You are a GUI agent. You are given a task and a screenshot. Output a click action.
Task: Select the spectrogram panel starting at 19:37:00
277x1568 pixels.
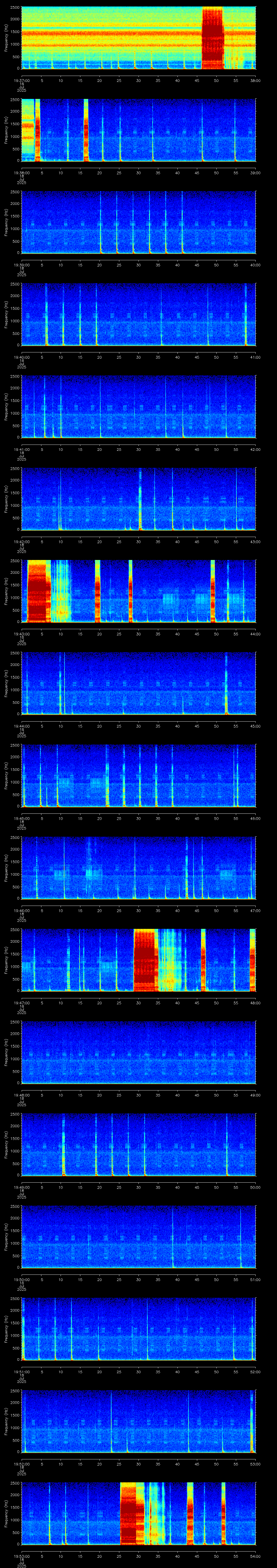[x=138, y=38]
